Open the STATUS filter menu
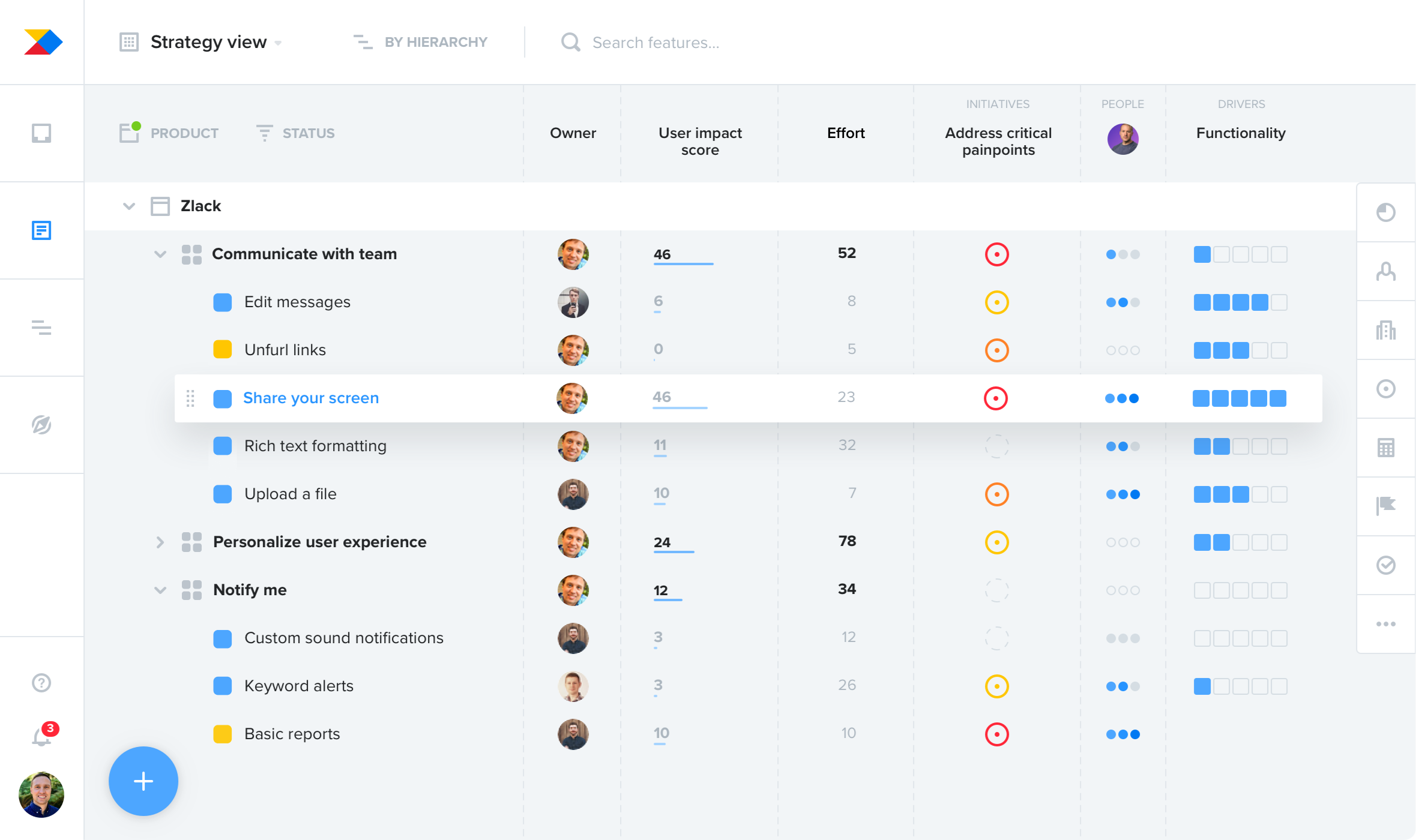The width and height of the screenshot is (1416, 840). [307, 133]
